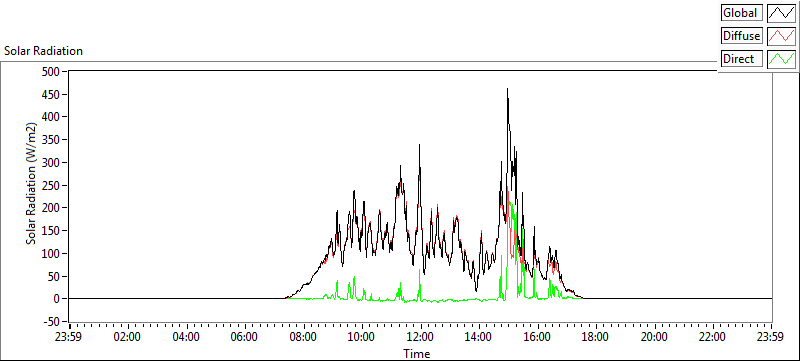800x361 pixels.
Task: Select the 250 y-axis value
Action: [50, 185]
